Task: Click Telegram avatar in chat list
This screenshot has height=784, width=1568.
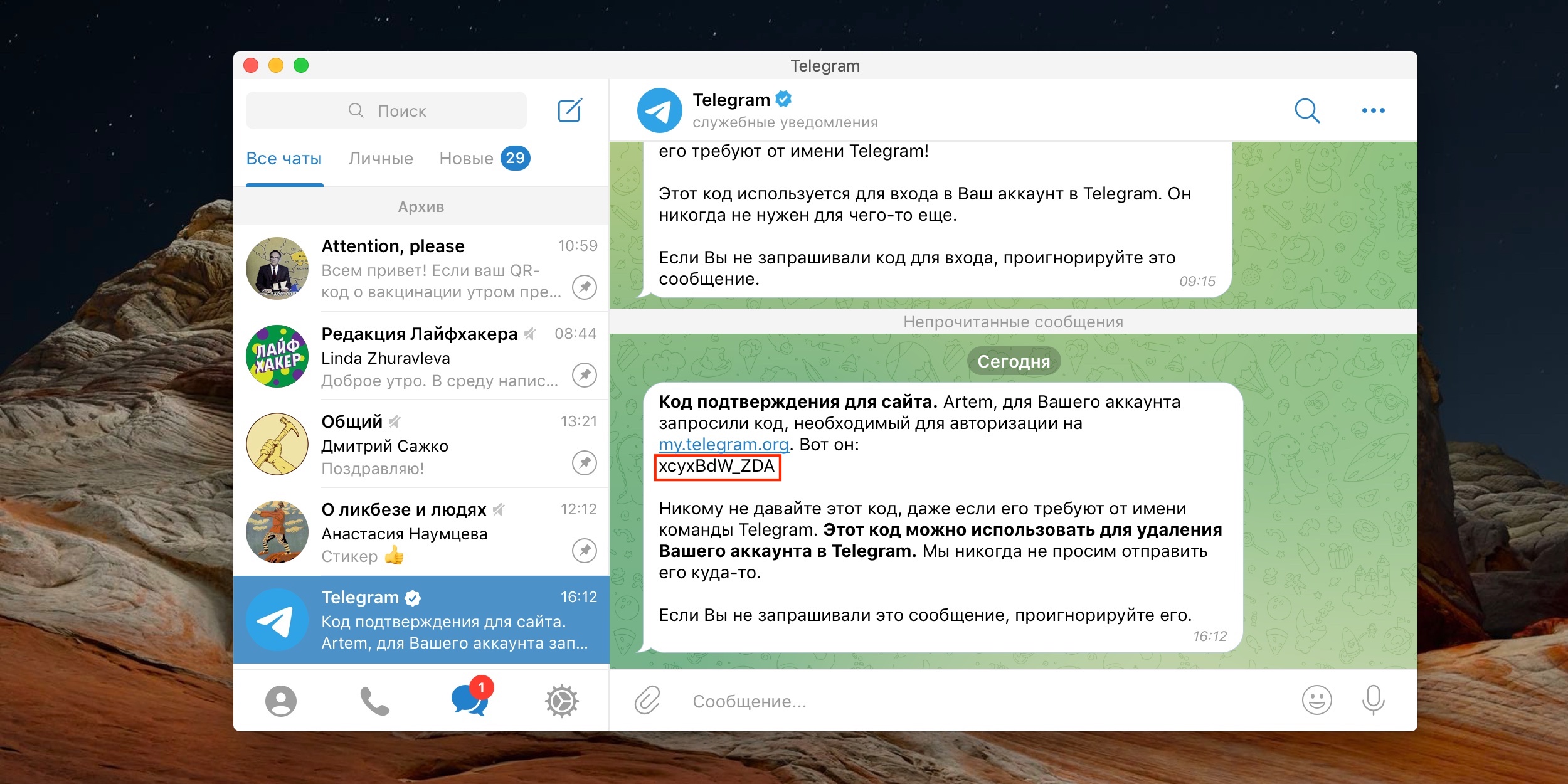Action: [x=277, y=620]
